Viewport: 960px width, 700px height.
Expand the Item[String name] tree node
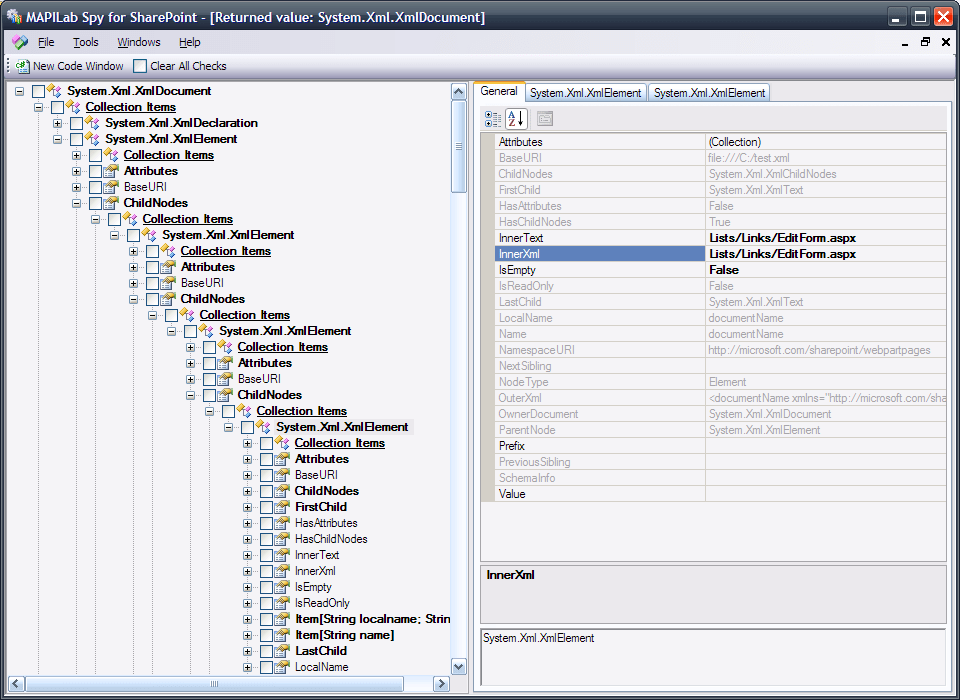247,635
